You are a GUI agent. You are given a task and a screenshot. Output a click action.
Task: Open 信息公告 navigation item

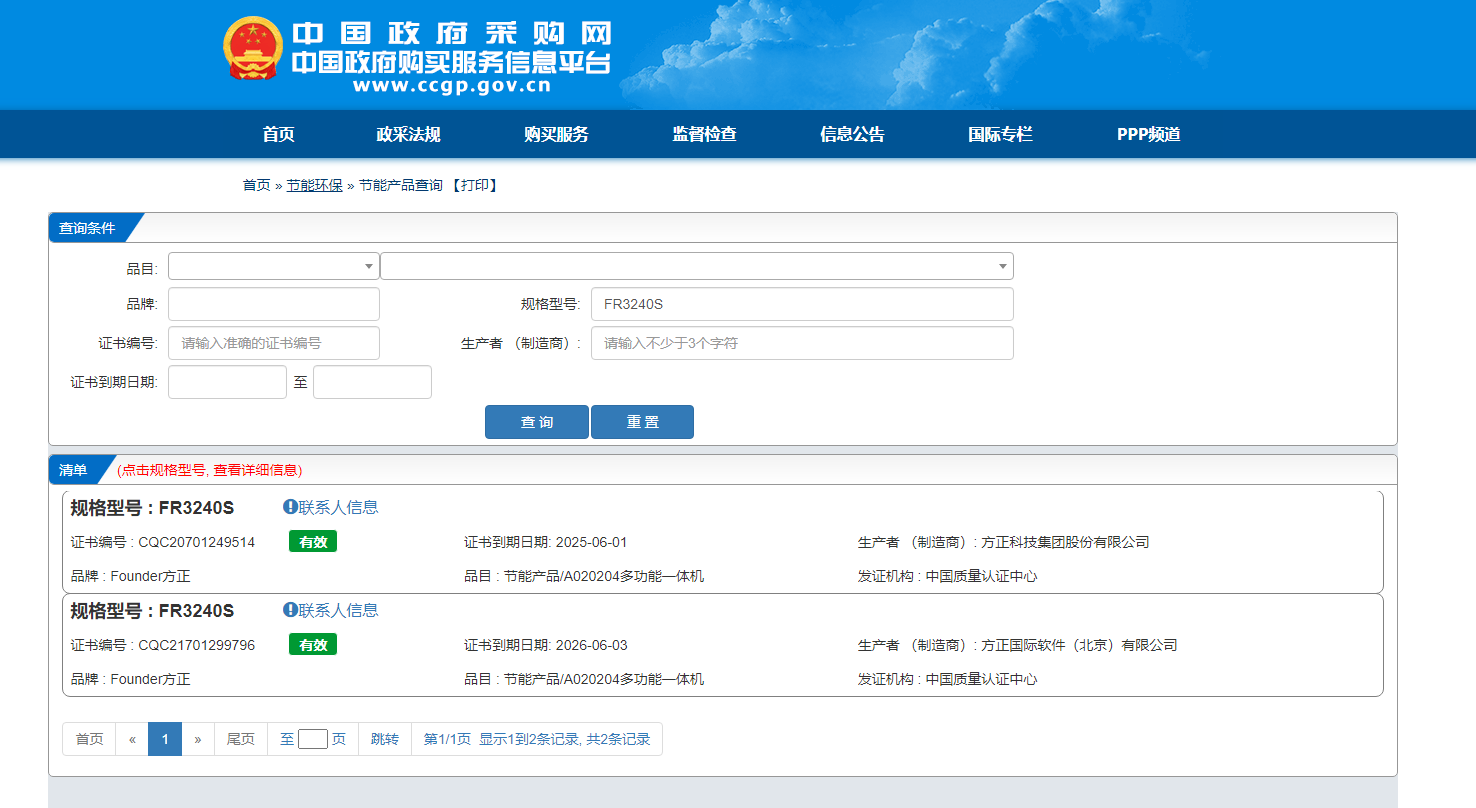coord(852,134)
